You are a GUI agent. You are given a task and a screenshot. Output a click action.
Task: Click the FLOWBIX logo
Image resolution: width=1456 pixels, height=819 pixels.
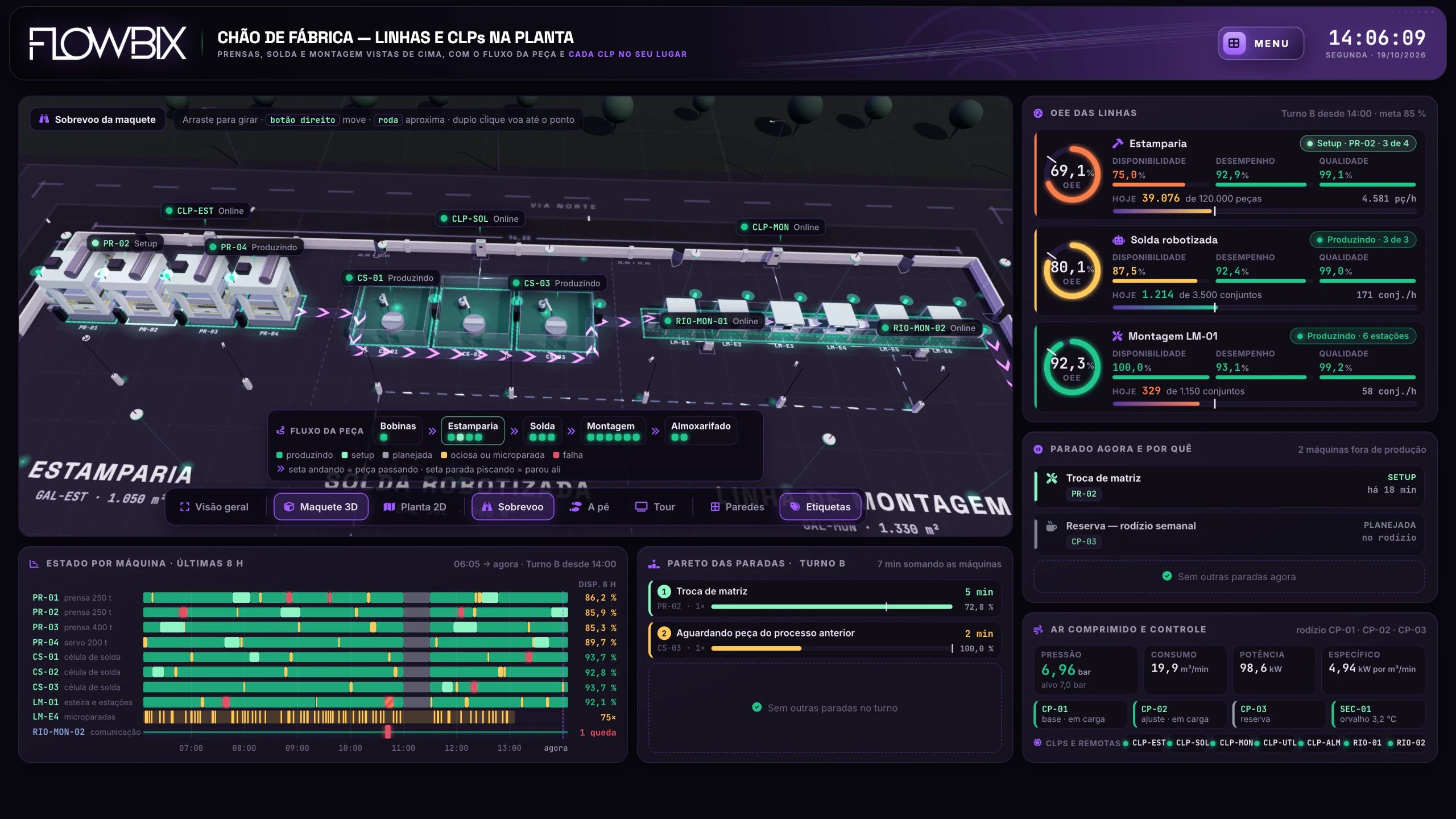108,43
